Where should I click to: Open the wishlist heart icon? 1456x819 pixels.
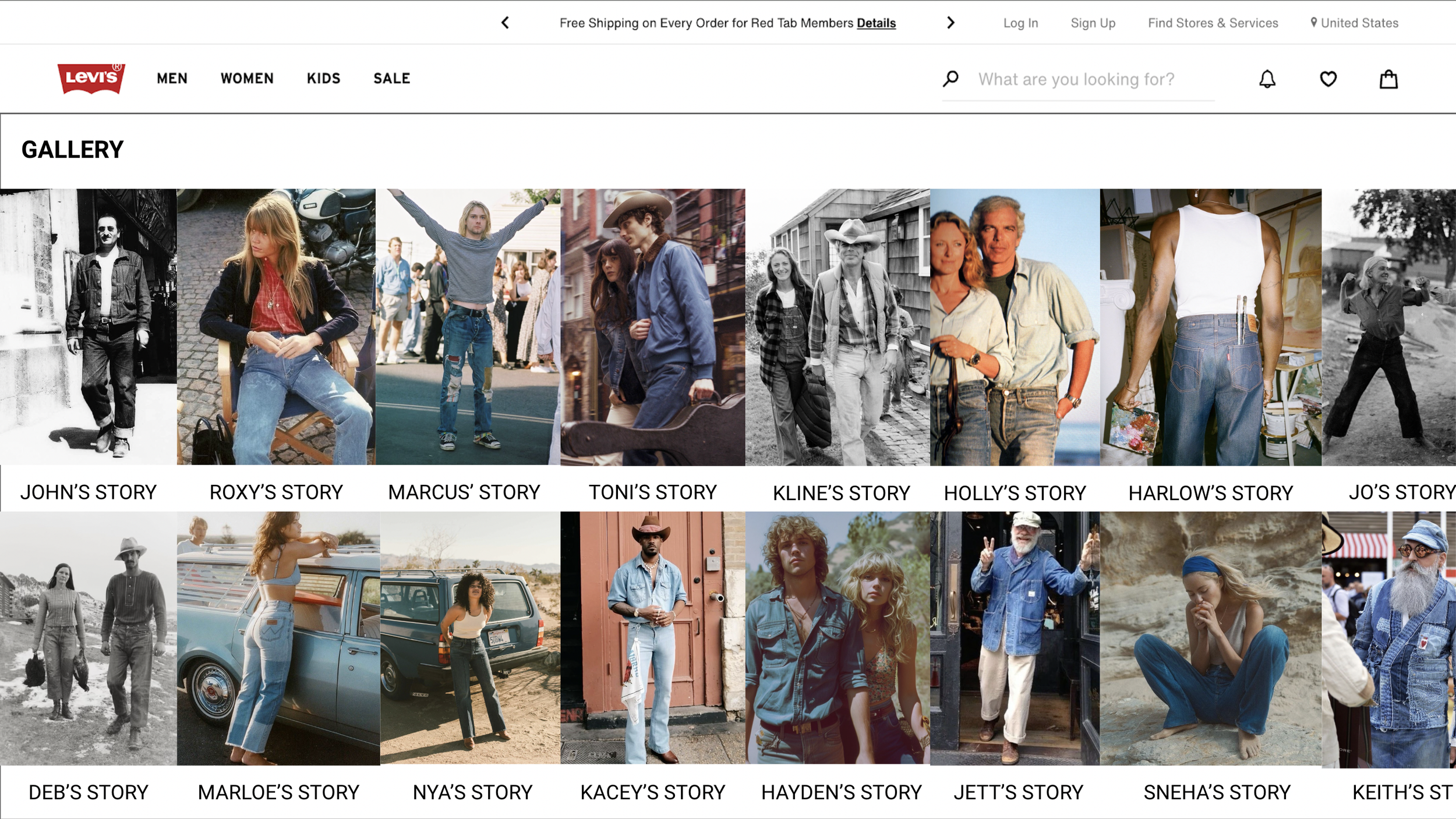pyautogui.click(x=1328, y=79)
